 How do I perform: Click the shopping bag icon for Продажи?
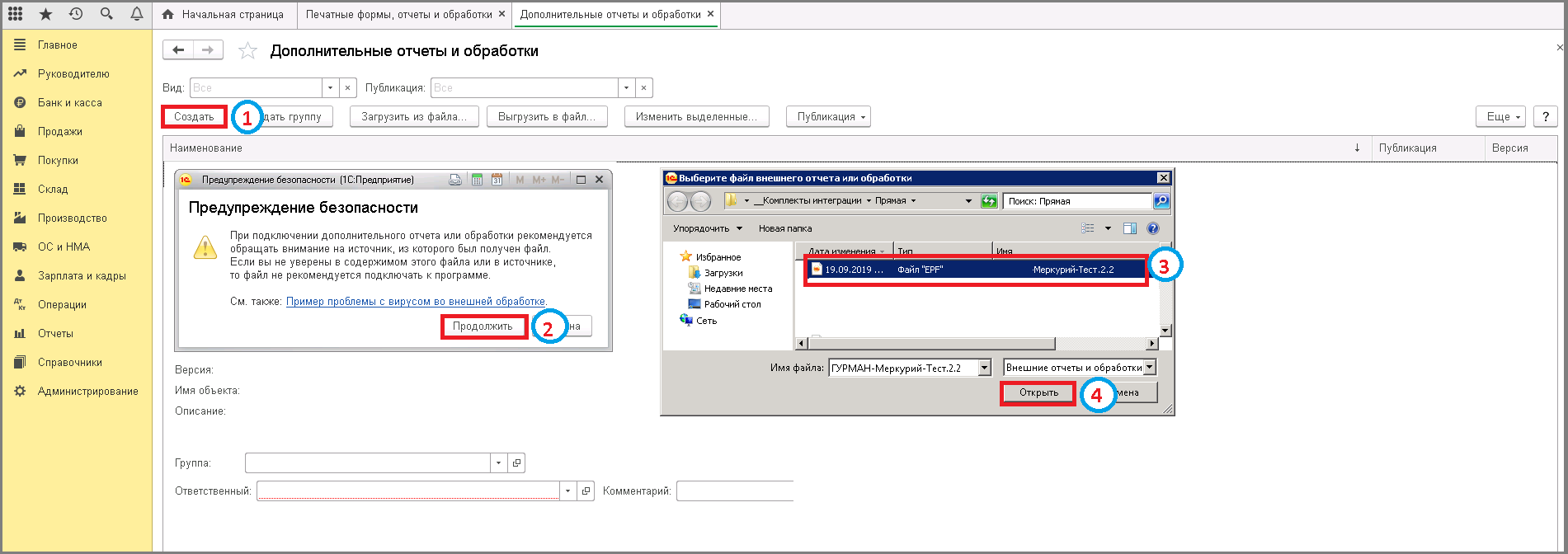click(x=20, y=131)
